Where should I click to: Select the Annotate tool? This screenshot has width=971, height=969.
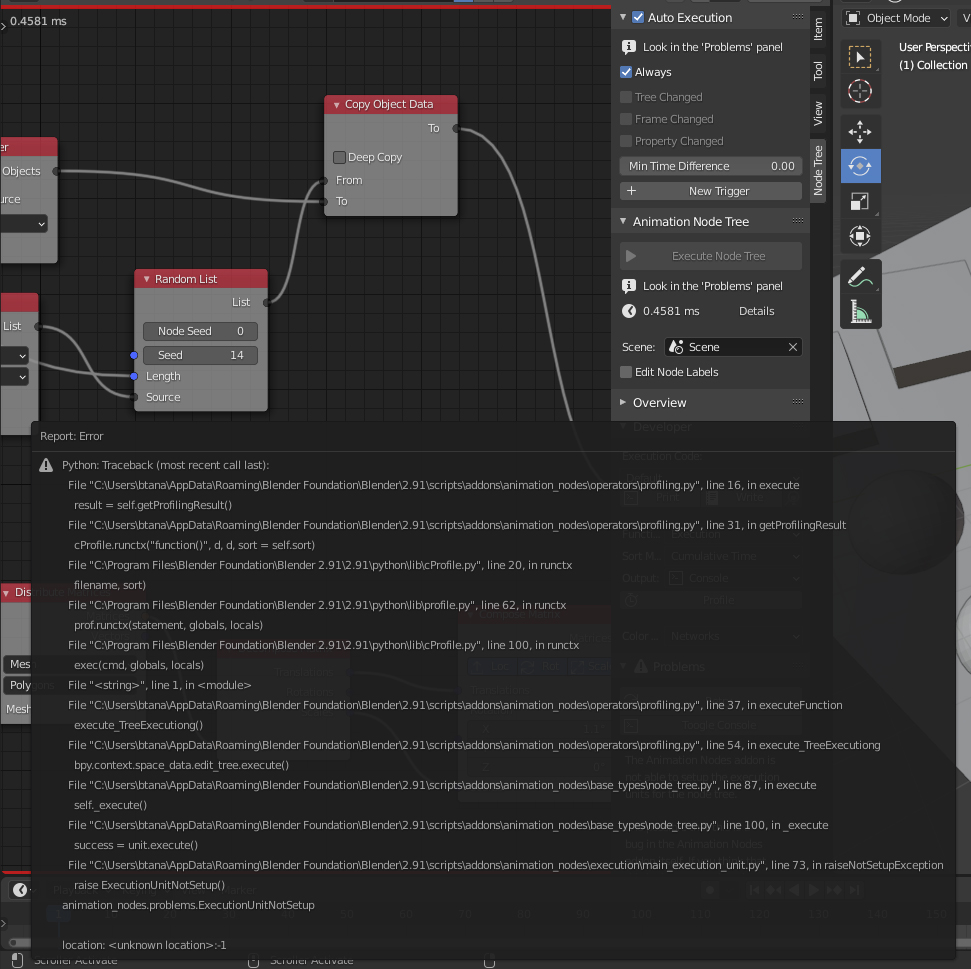click(x=860, y=276)
